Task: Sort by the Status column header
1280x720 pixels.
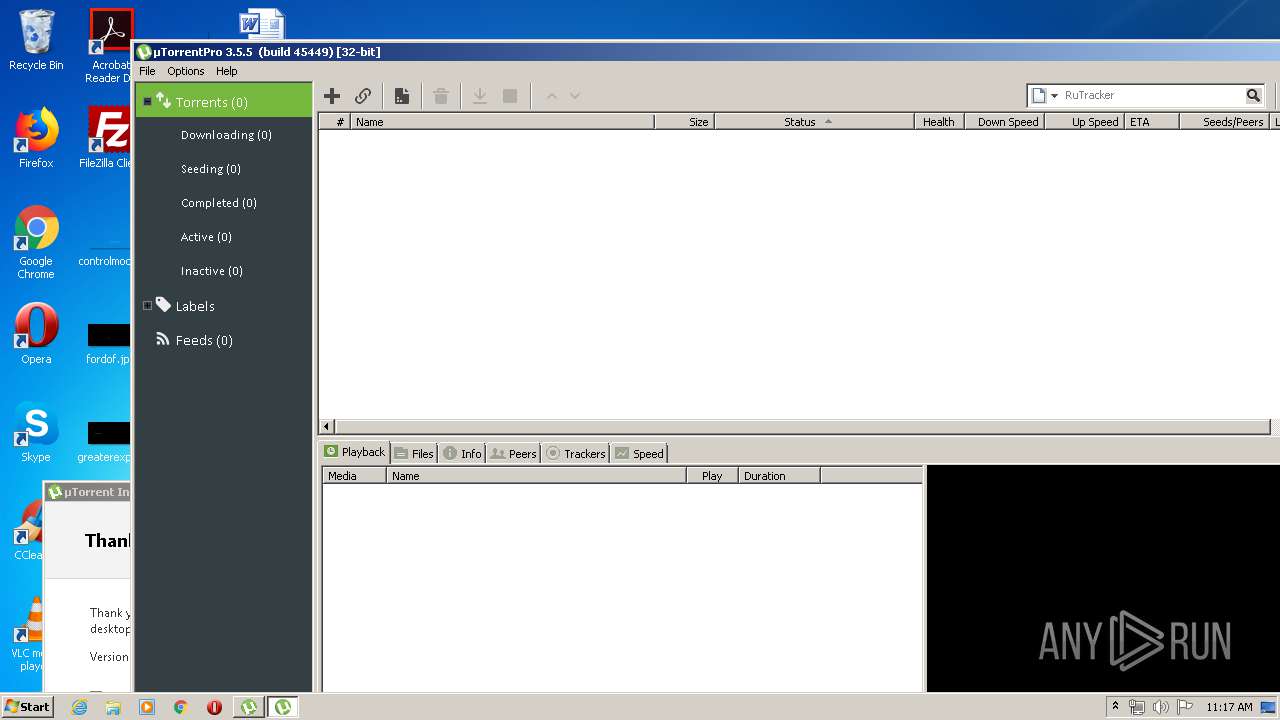Action: pyautogui.click(x=814, y=122)
